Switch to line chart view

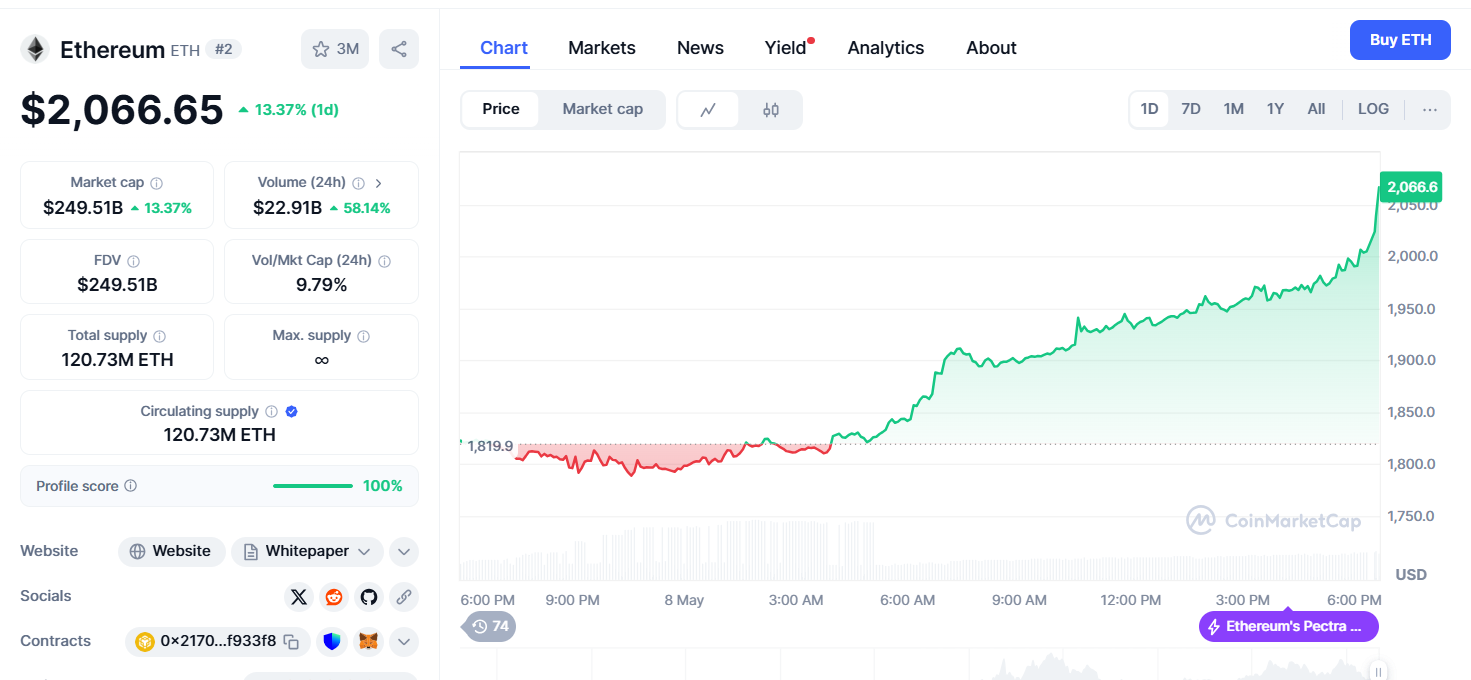point(708,110)
